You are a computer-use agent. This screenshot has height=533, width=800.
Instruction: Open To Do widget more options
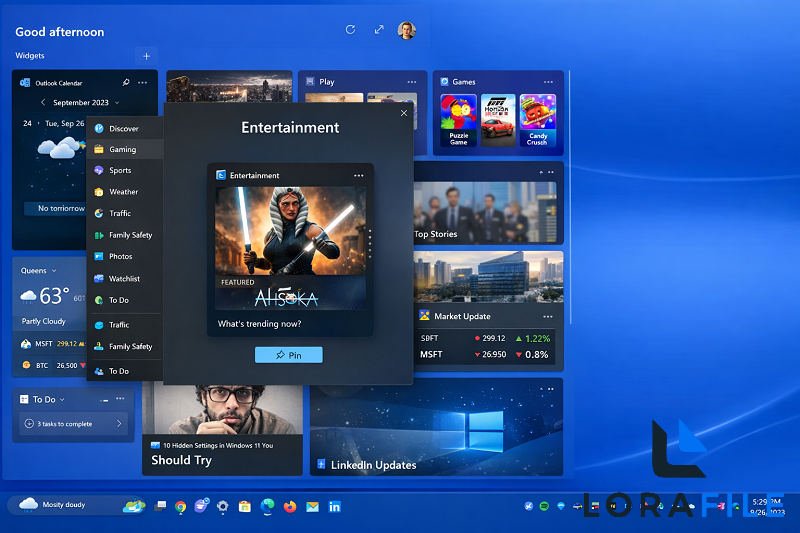pos(120,399)
